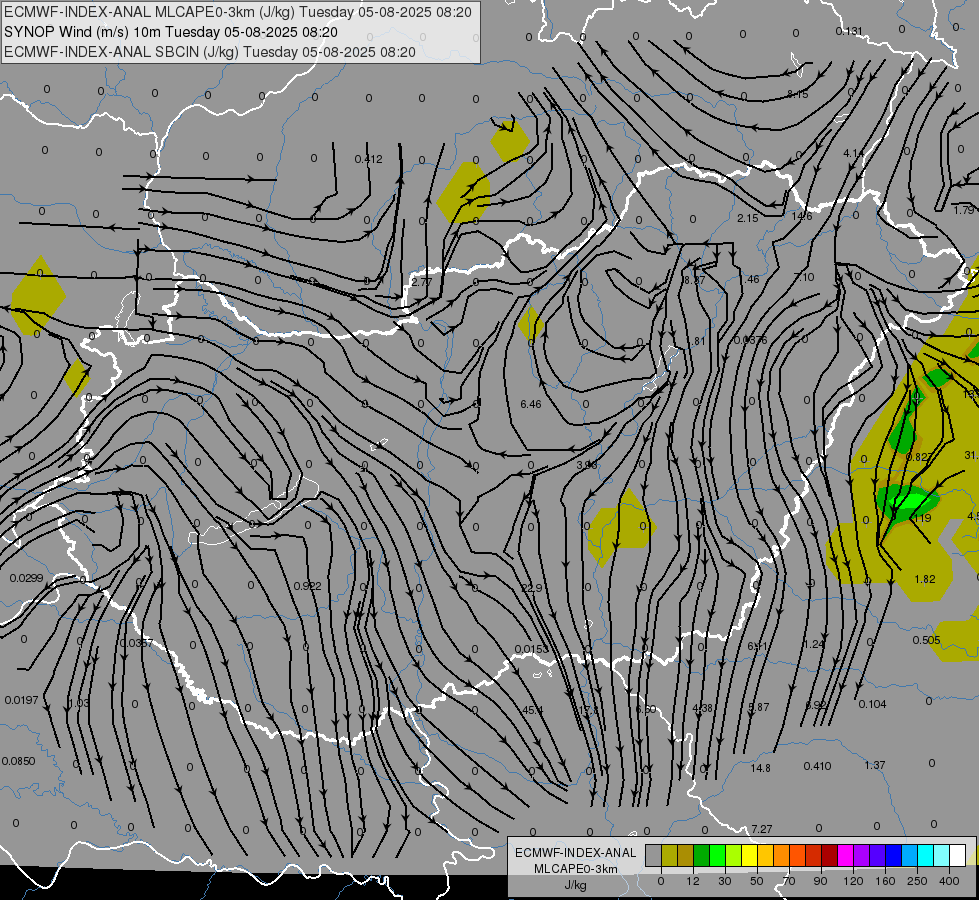Click the legend tick label 50
Image resolution: width=979 pixels, height=900 pixels.
756,881
